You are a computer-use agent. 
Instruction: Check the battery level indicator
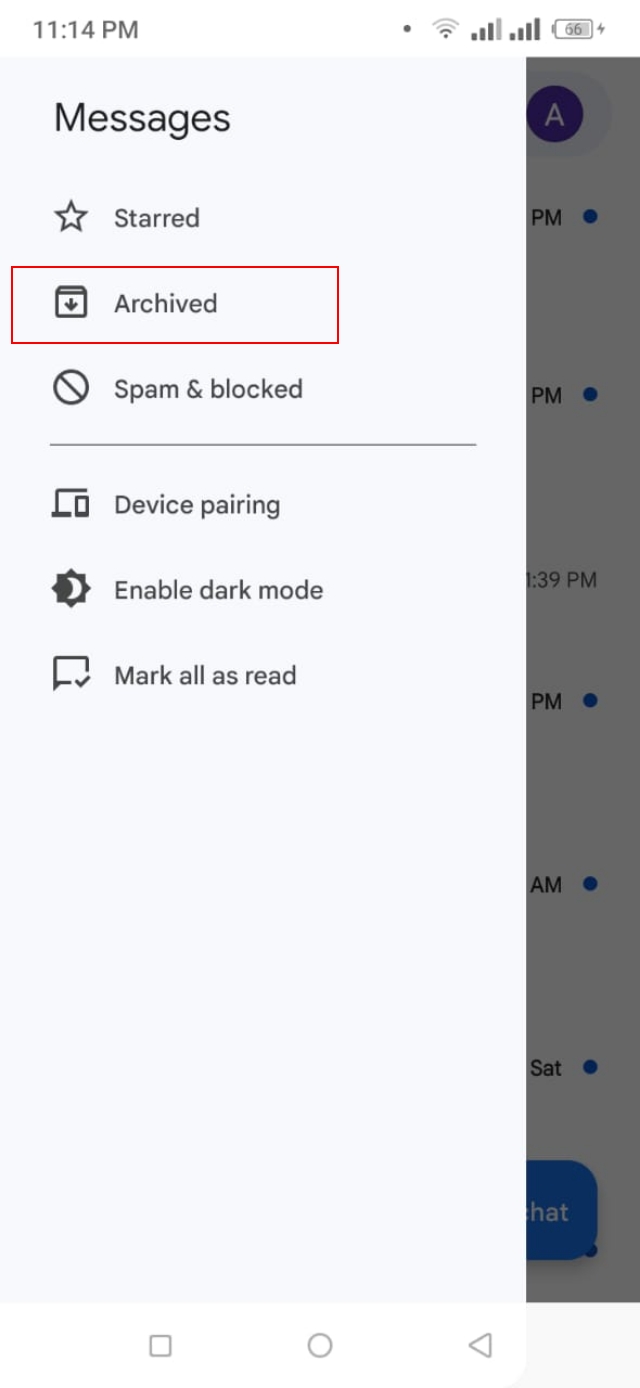point(571,29)
